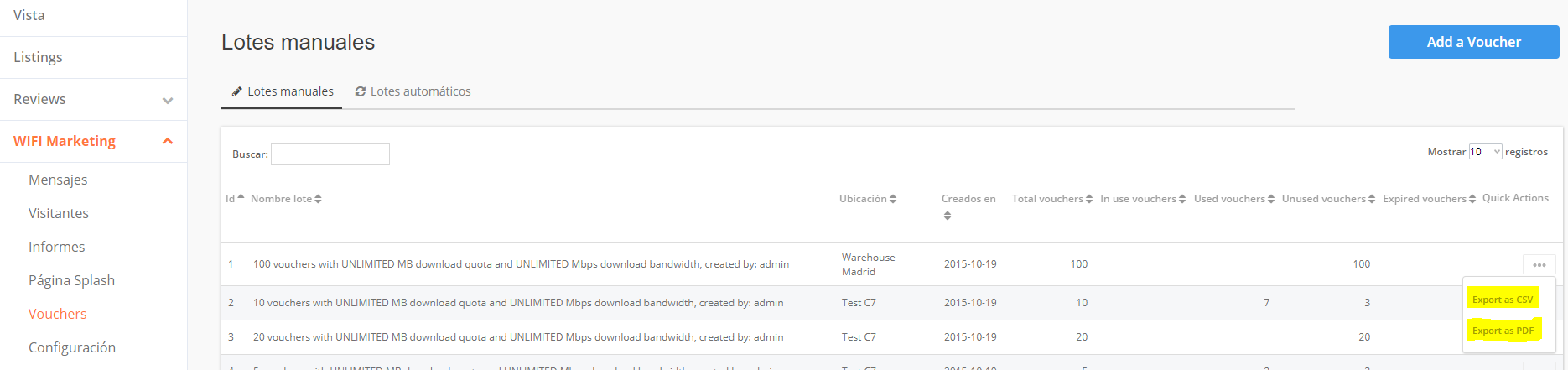
Task: Click Test C7 location in row 2
Action: pyautogui.click(x=859, y=303)
